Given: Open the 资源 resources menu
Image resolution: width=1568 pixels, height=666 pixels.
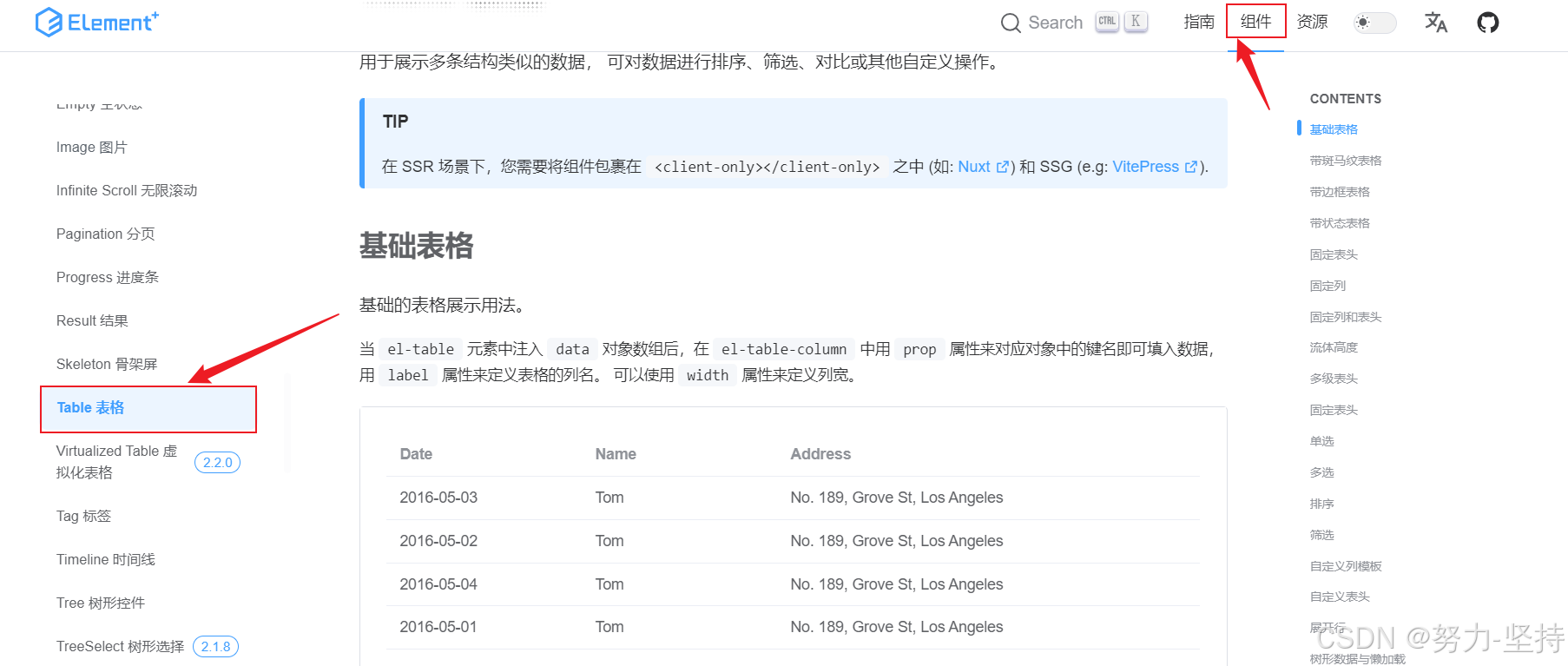Looking at the screenshot, I should coord(1312,22).
